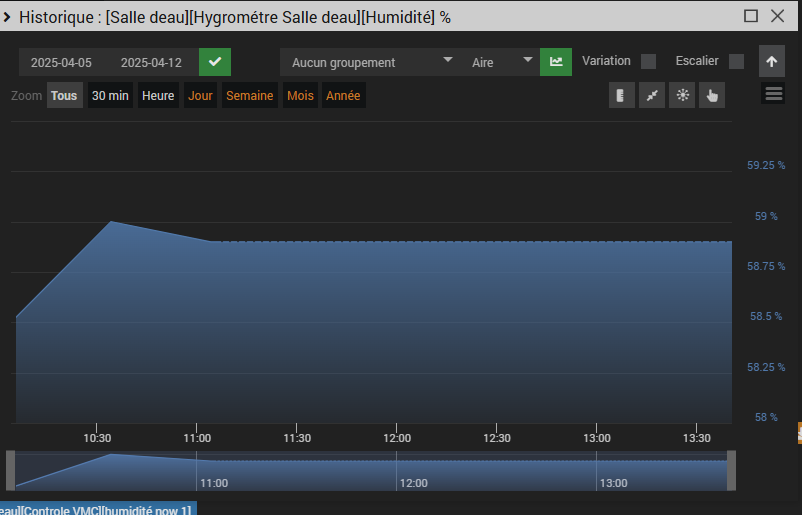Collapse the Historique title chevron
802x515 pixels.
coord(7,17)
